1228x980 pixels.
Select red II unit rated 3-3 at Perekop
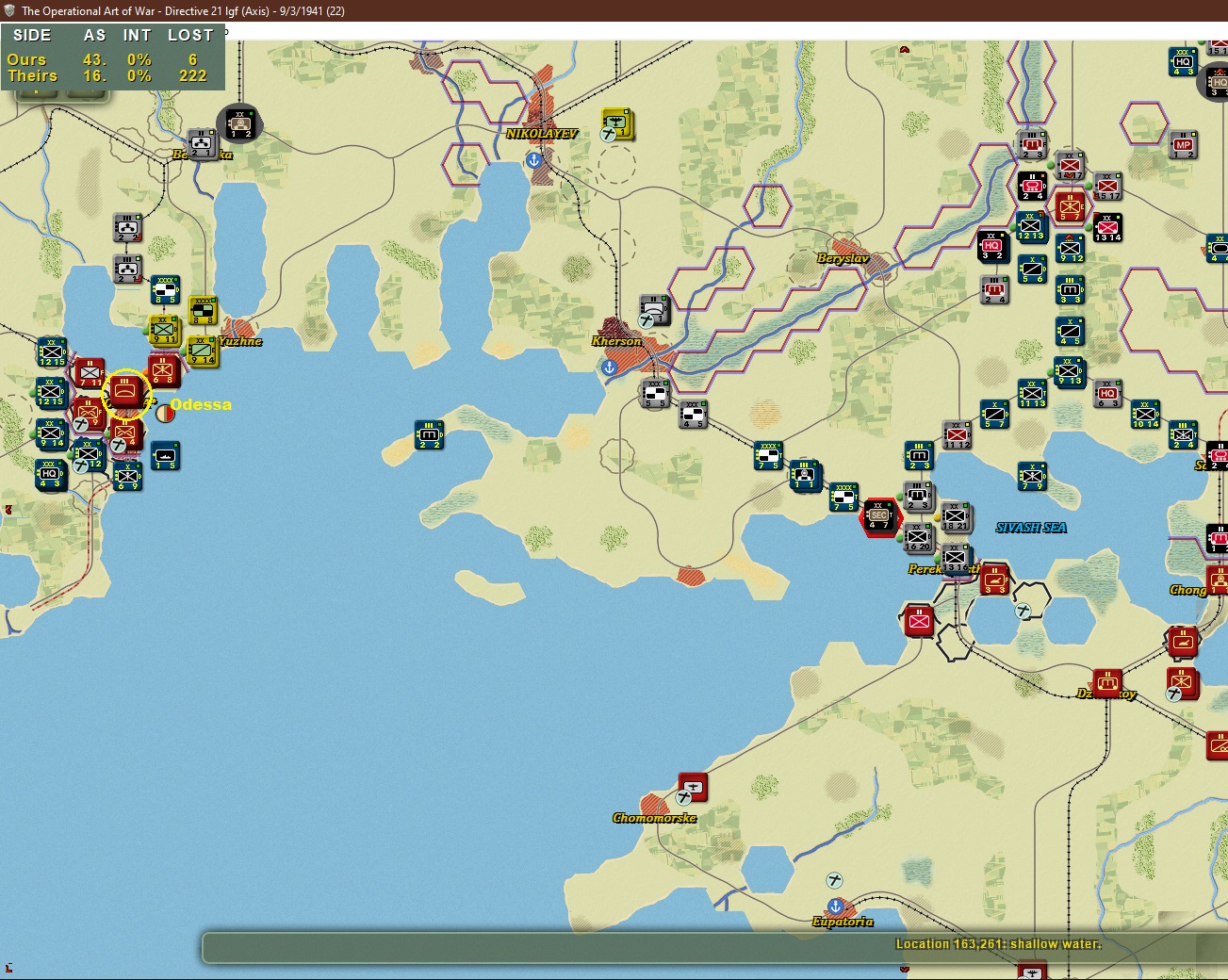click(x=994, y=579)
